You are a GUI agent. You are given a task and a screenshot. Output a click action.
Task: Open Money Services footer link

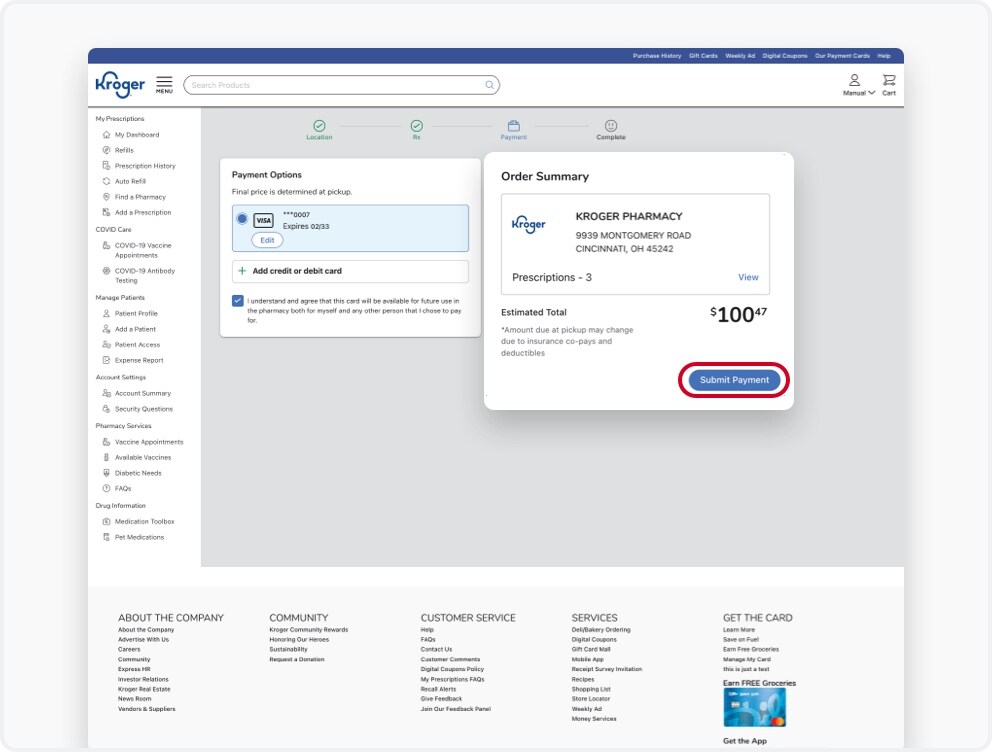(x=593, y=719)
